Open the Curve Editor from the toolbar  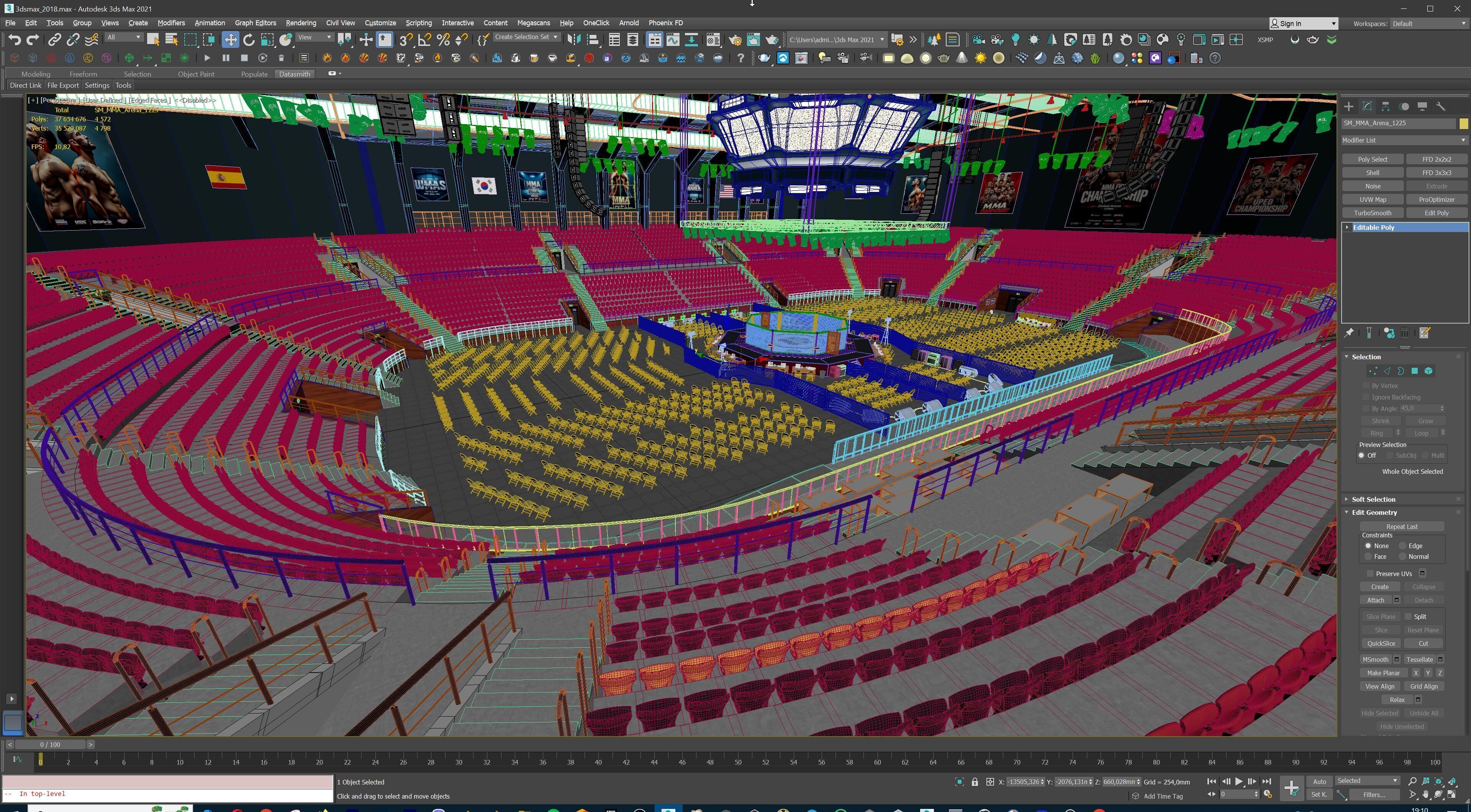tap(673, 39)
